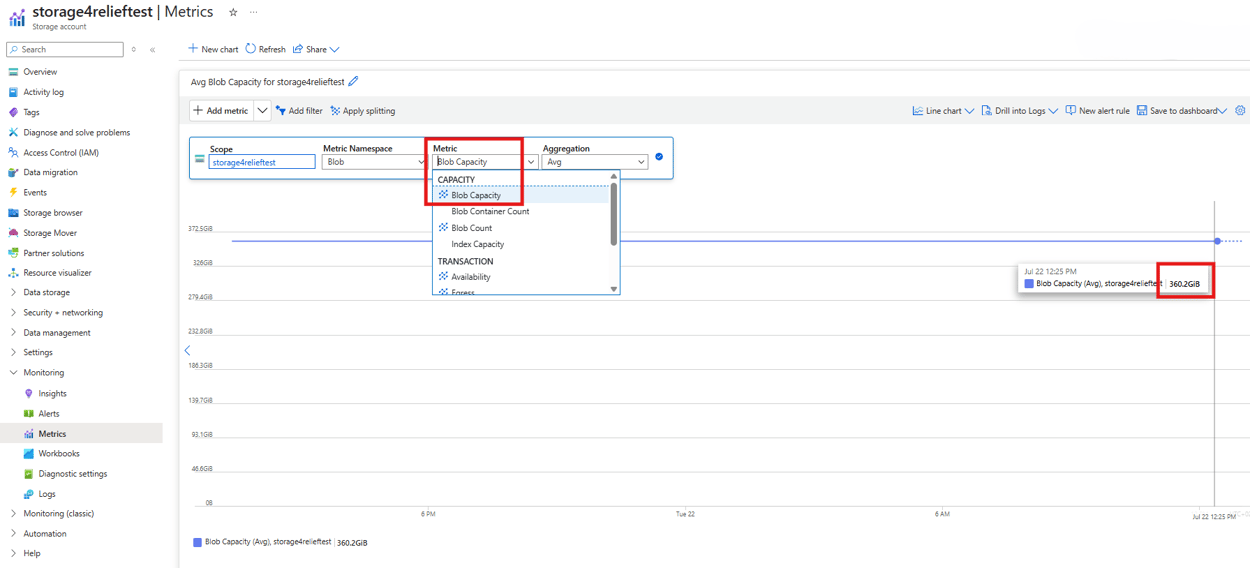Click the pencil icon to edit chart title
The width and height of the screenshot is (1250, 568).
(x=353, y=82)
